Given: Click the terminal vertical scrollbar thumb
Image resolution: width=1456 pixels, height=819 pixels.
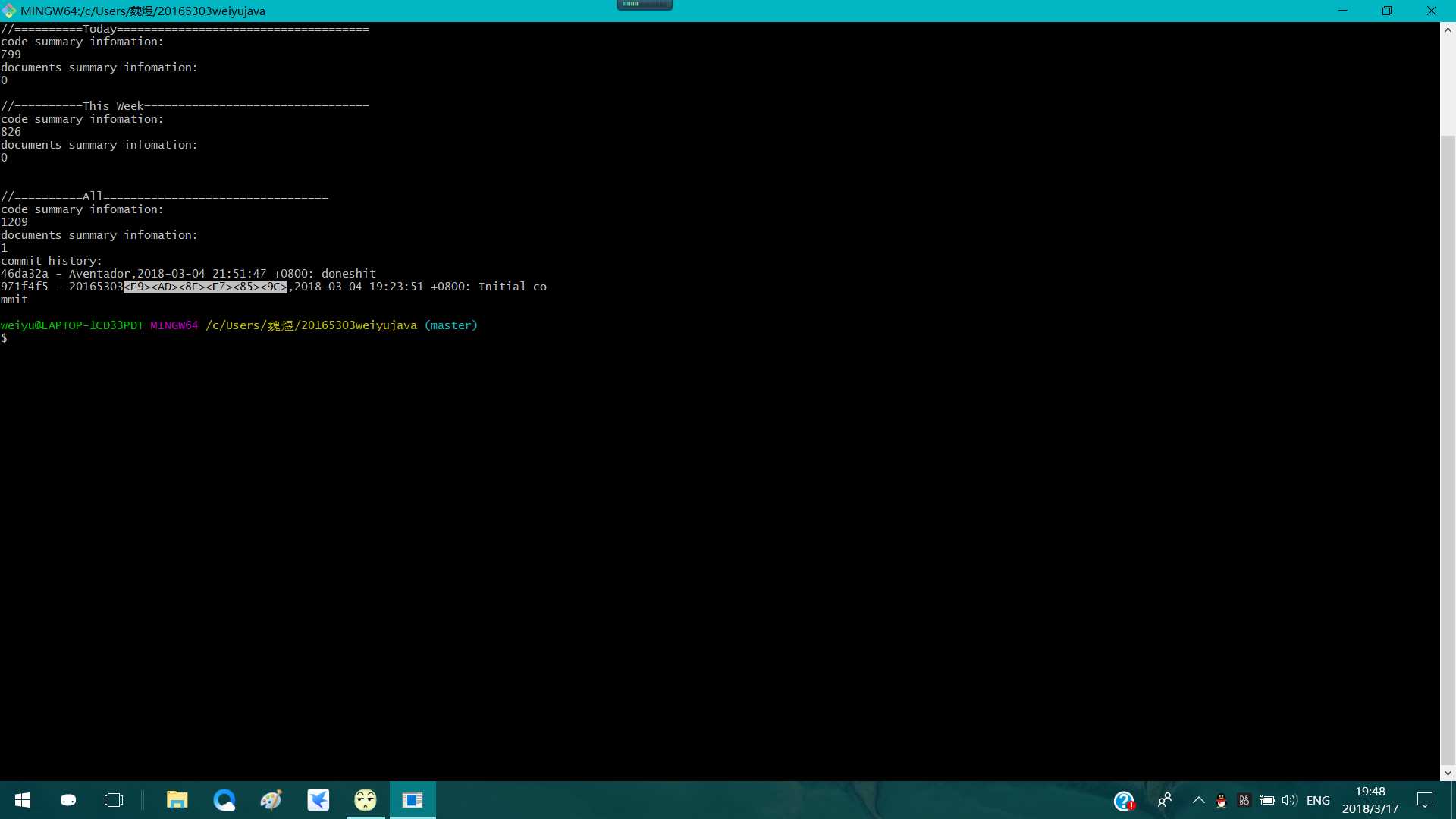Looking at the screenshot, I should pos(1448,450).
